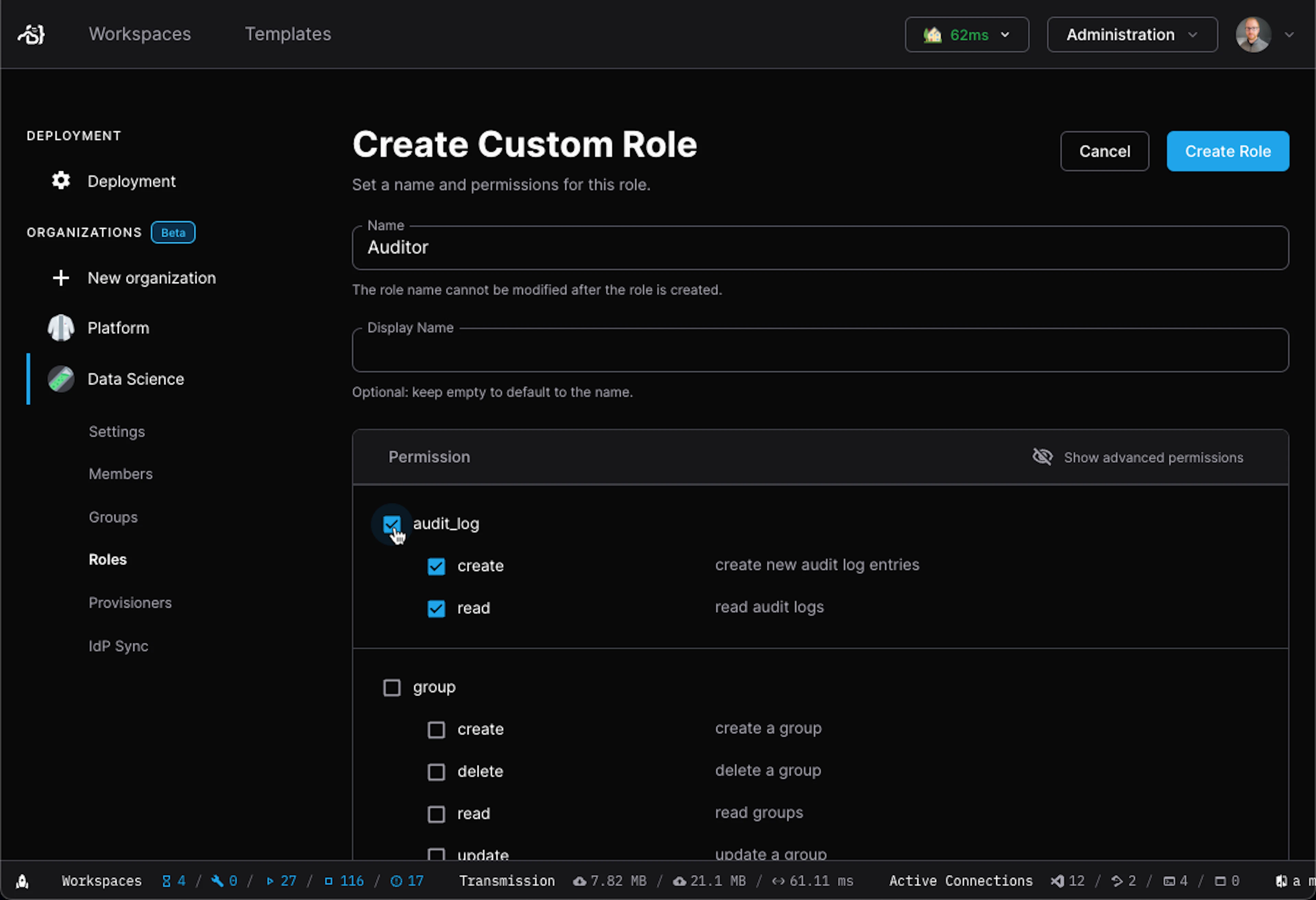Viewport: 1316px width, 900px height.
Task: Click the cloud download 7.82 MB icon
Action: (579, 881)
